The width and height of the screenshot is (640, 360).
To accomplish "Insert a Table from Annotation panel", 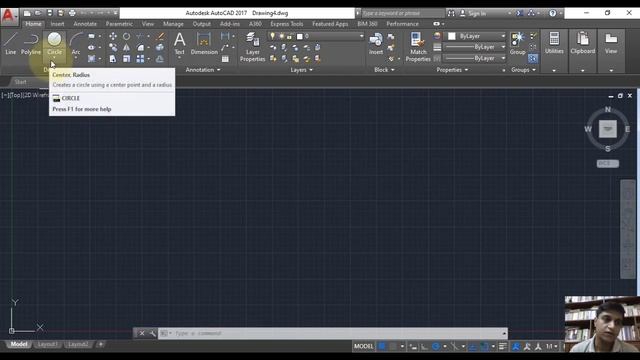I will [225, 59].
